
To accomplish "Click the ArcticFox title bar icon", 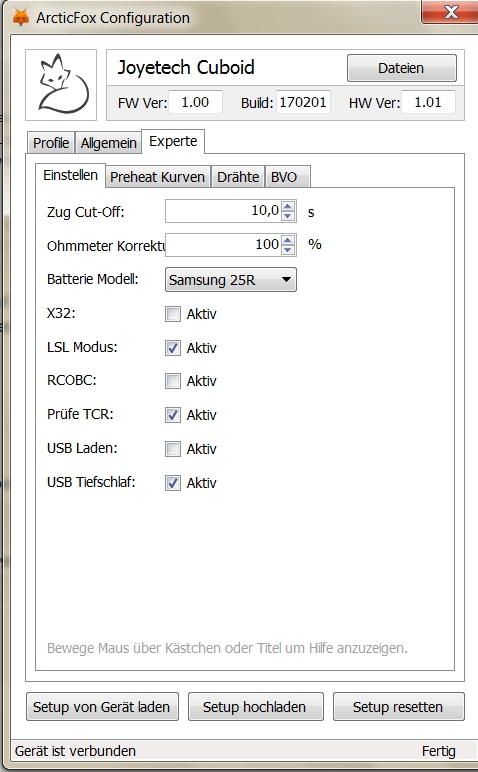I will 21,17.
